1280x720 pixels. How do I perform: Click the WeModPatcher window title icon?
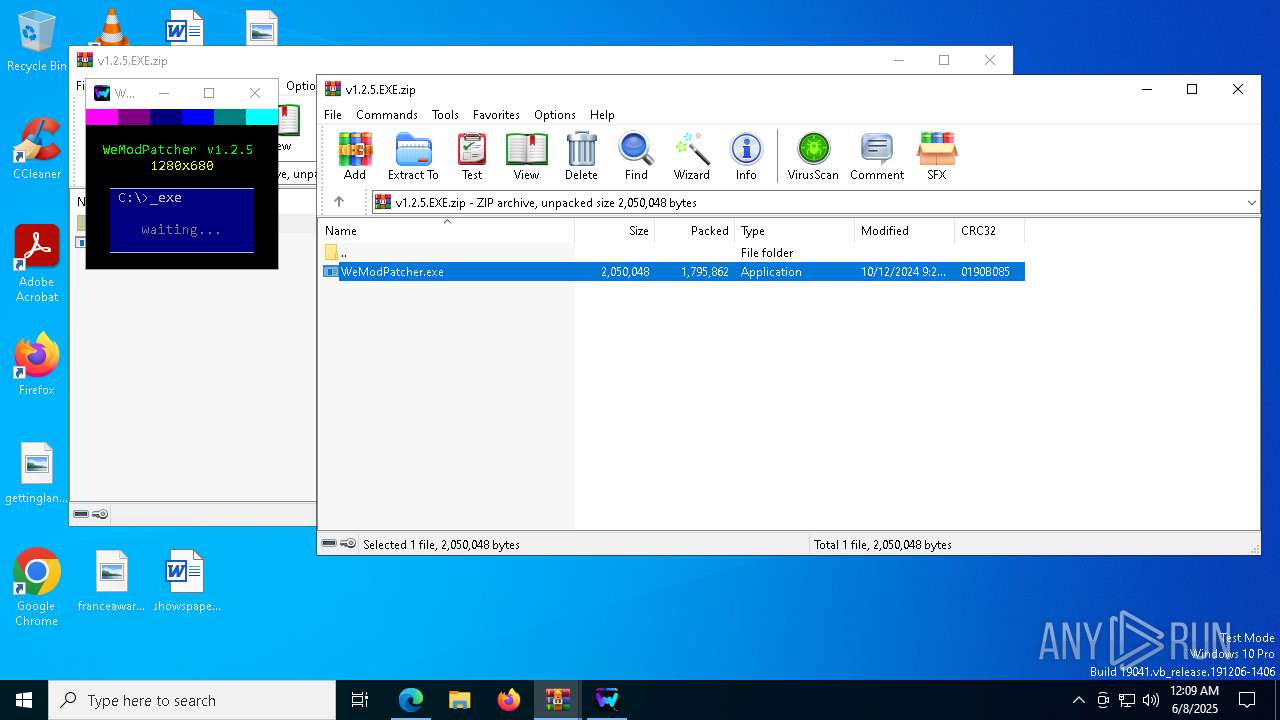tap(102, 93)
